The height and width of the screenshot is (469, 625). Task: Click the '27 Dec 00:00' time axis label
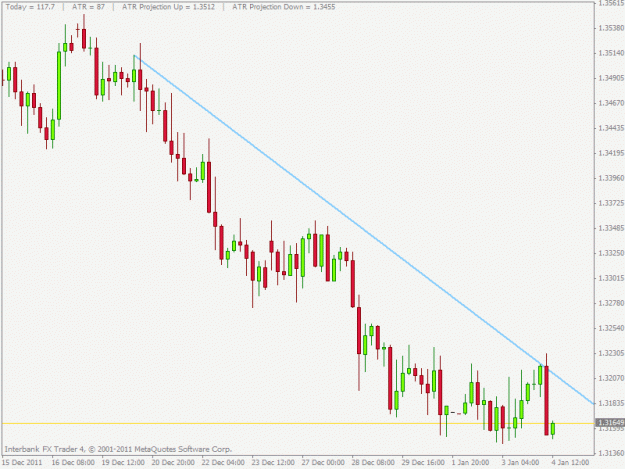coord(323,463)
